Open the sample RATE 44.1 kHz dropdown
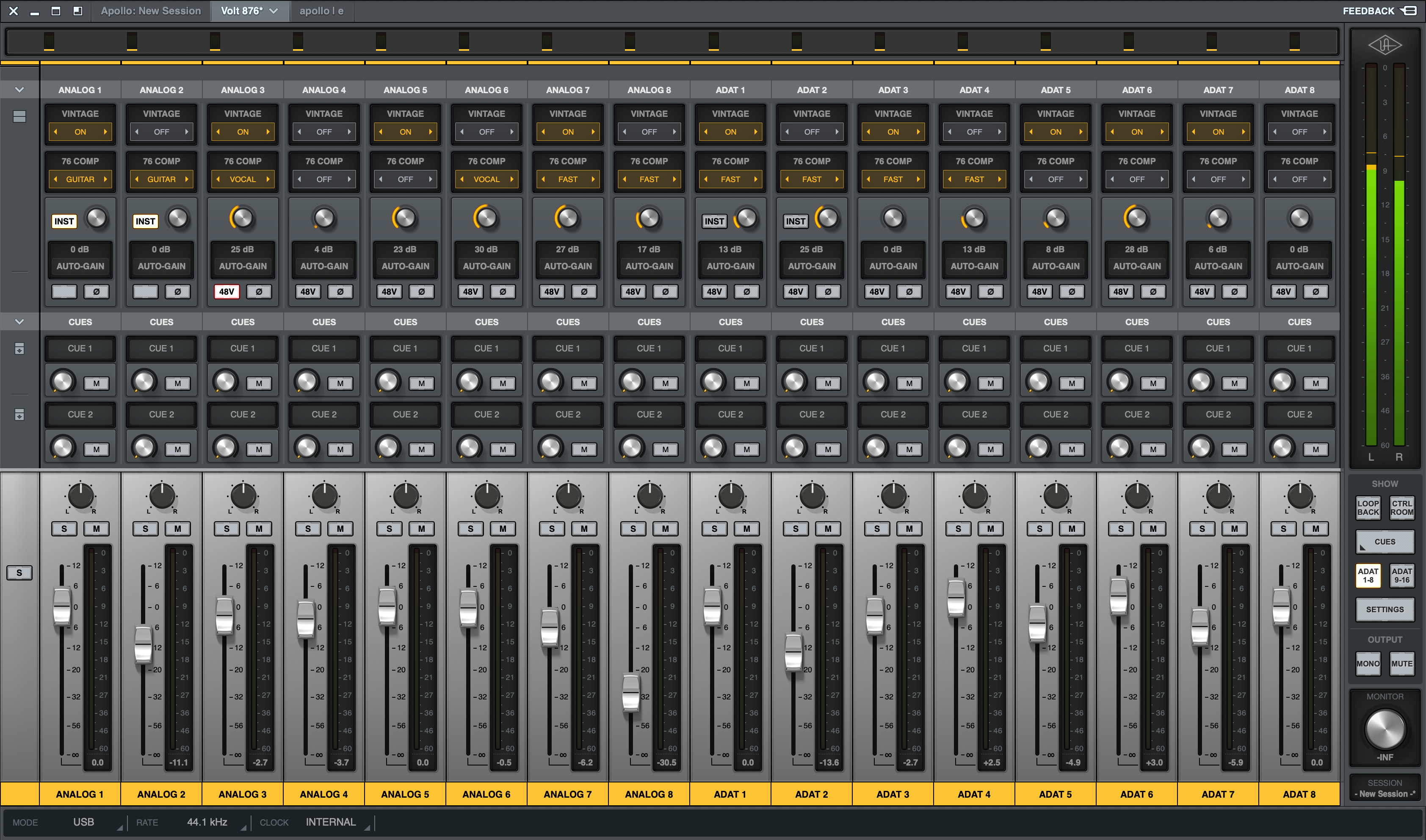This screenshot has height=840, width=1426. pyautogui.click(x=207, y=822)
